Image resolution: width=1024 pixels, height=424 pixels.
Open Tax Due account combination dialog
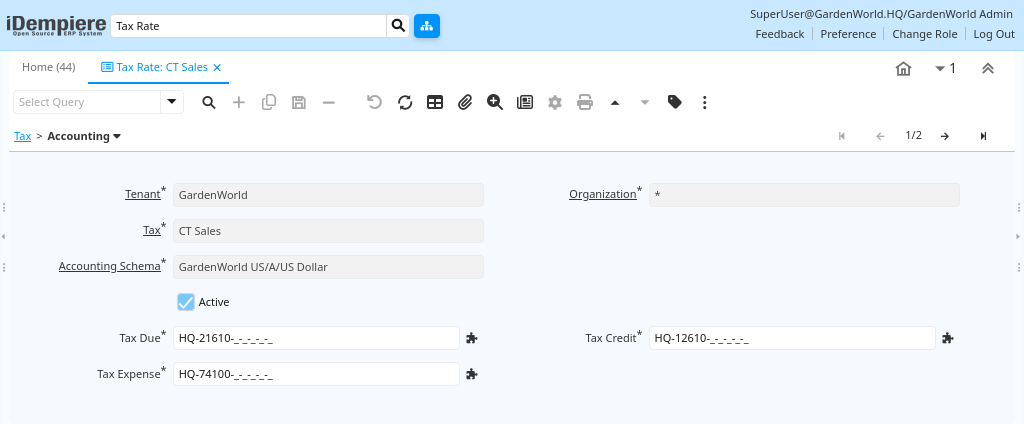coord(472,338)
